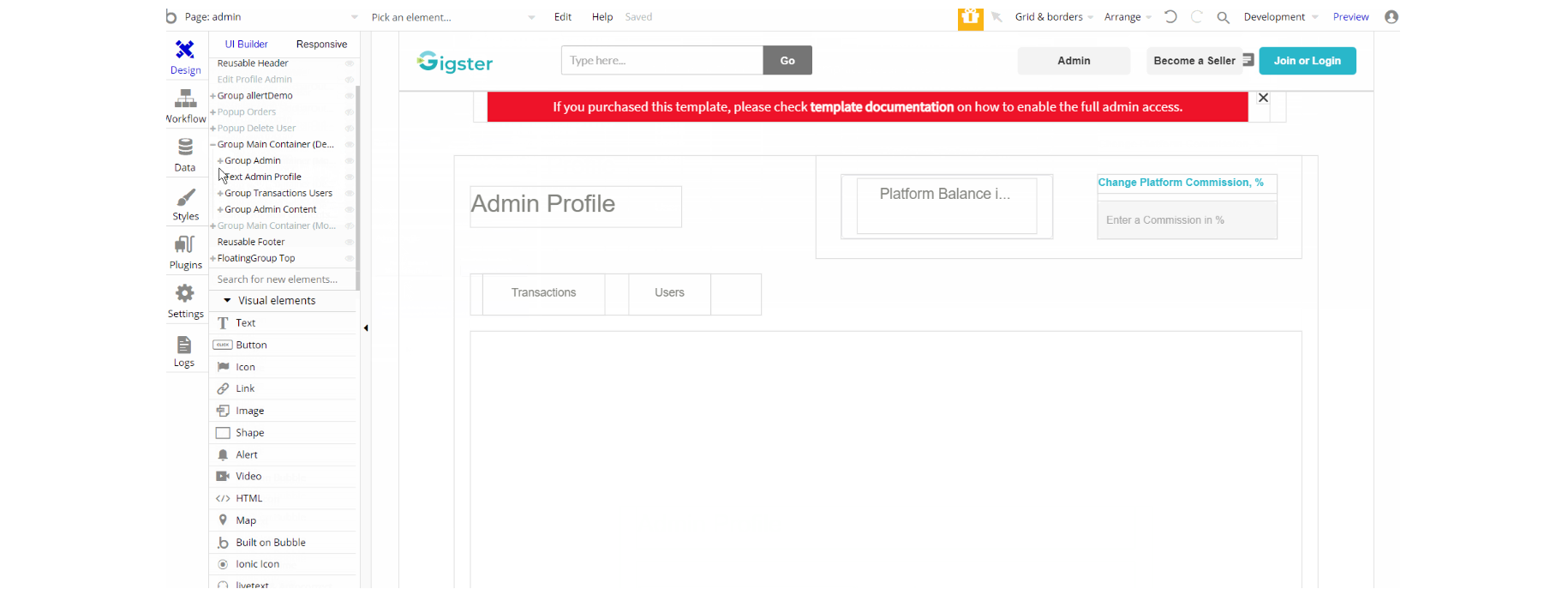The height and width of the screenshot is (595, 1568).
Task: Toggle visibility of Group Admin
Action: point(349,161)
